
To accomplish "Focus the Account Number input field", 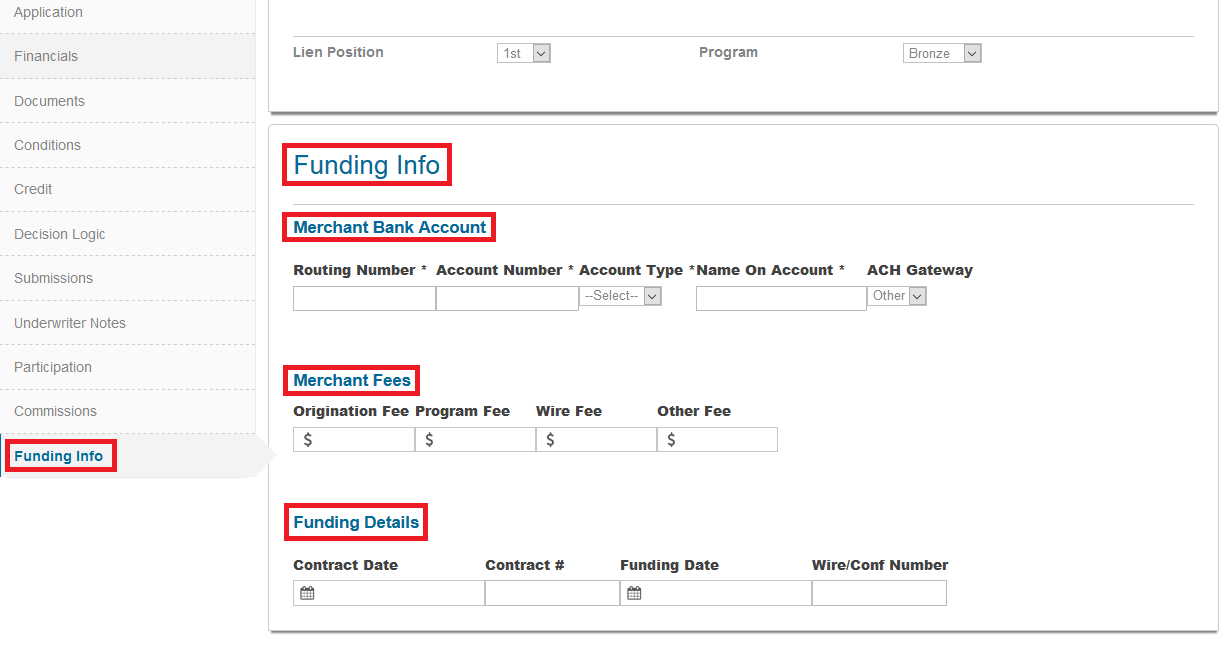I will 507,298.
